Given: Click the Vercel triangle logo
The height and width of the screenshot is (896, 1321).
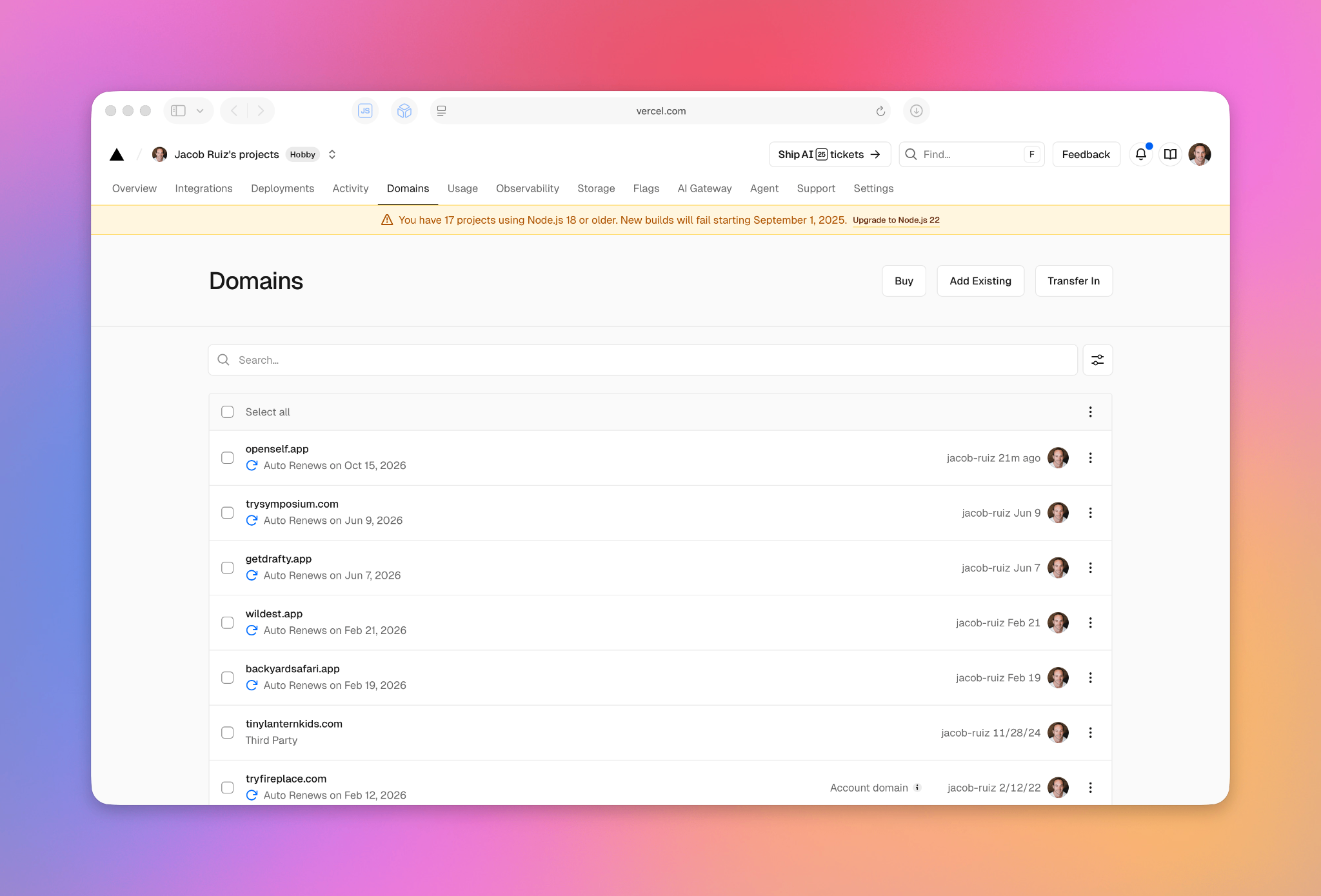Looking at the screenshot, I should point(117,154).
